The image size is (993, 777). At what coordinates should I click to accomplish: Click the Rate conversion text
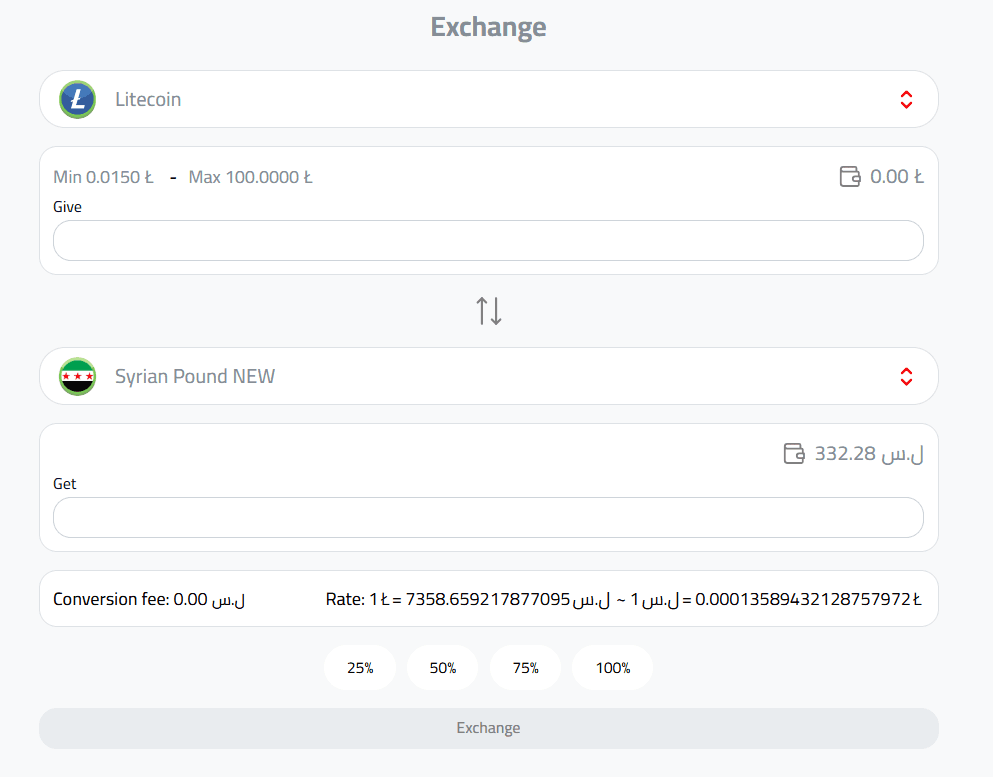pyautogui.click(x=625, y=598)
